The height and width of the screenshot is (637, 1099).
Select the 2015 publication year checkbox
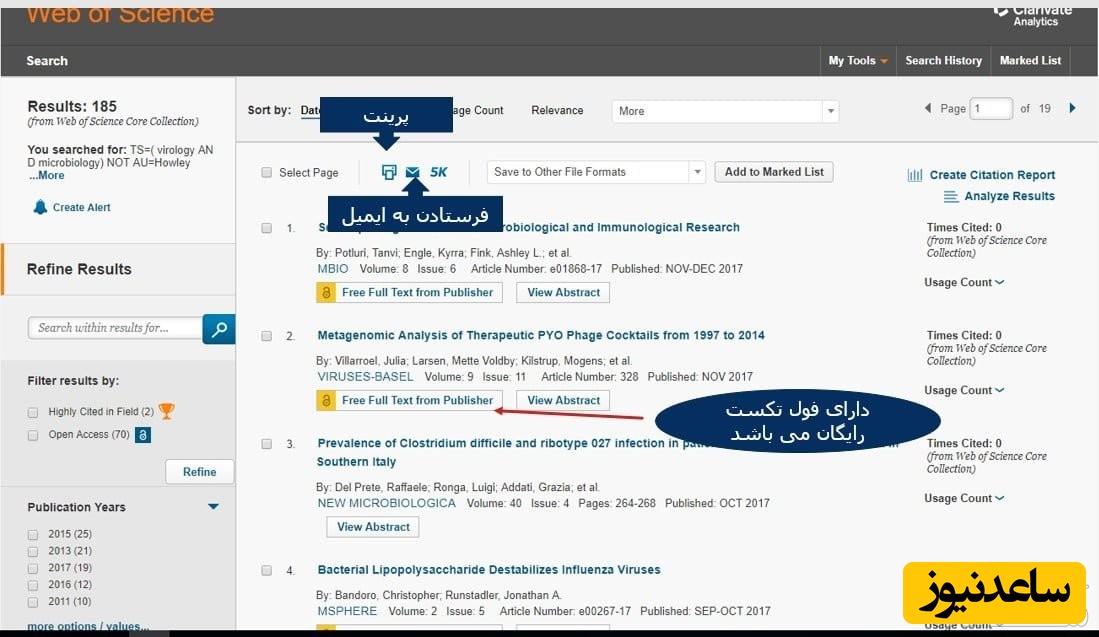(33, 533)
